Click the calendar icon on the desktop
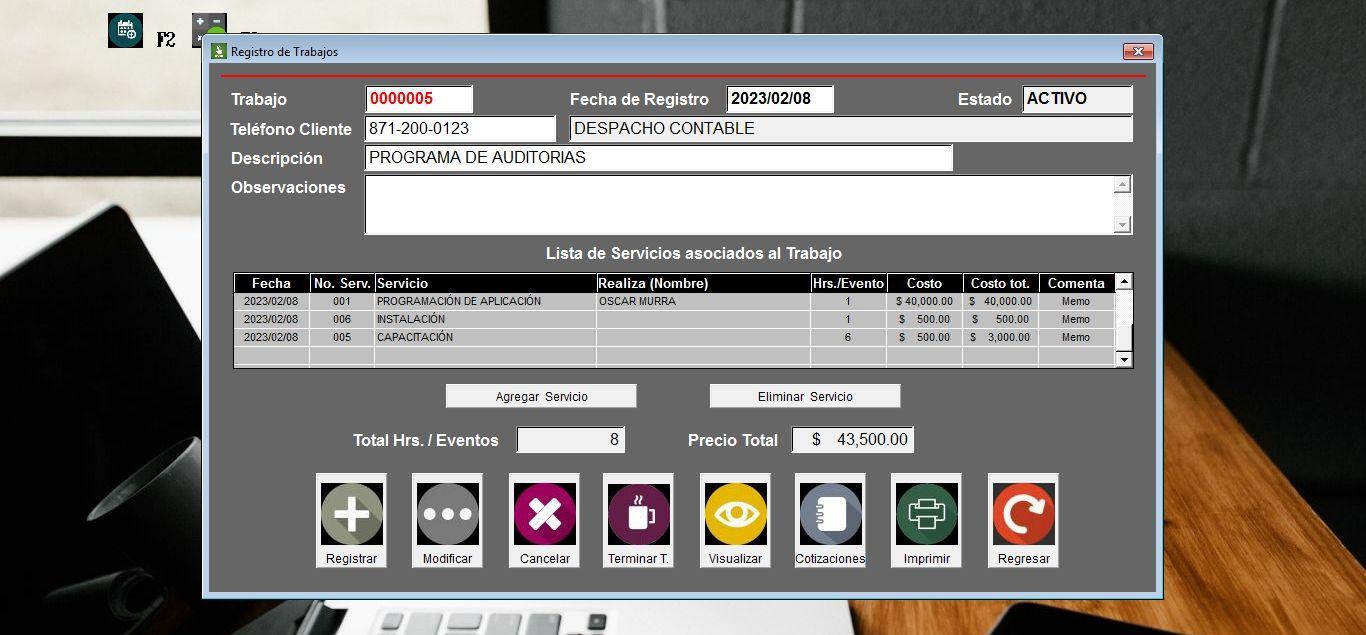Image resolution: width=1366 pixels, height=635 pixels. (125, 30)
